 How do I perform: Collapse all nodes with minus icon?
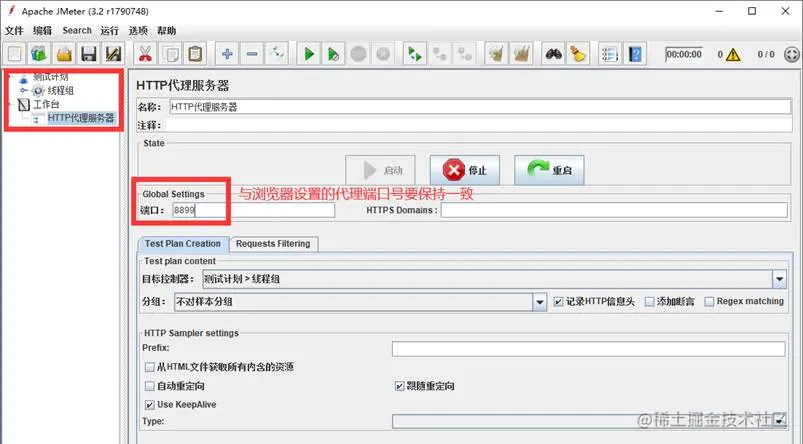click(x=252, y=54)
